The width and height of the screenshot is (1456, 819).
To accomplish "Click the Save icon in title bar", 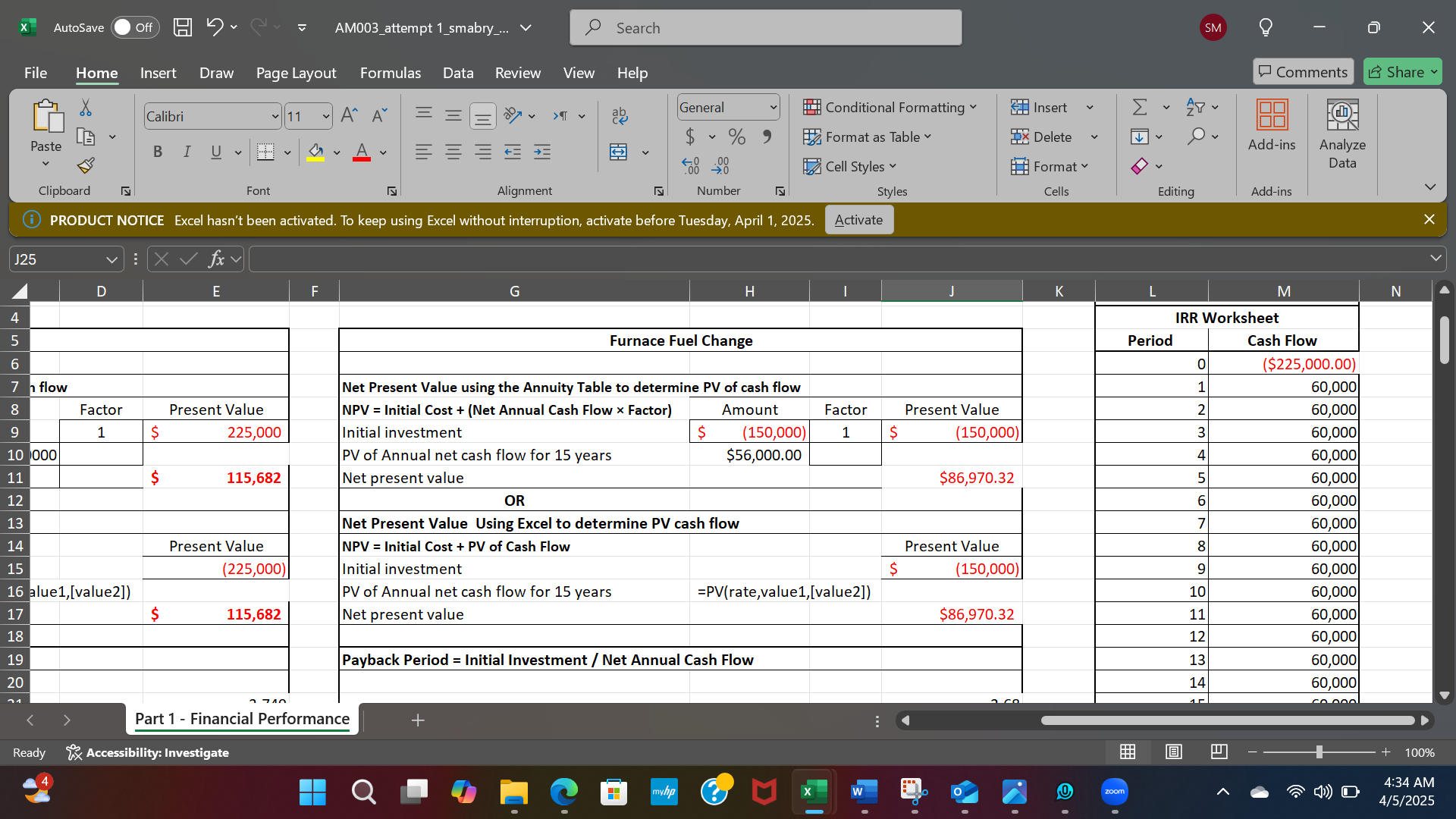I will pos(183,28).
